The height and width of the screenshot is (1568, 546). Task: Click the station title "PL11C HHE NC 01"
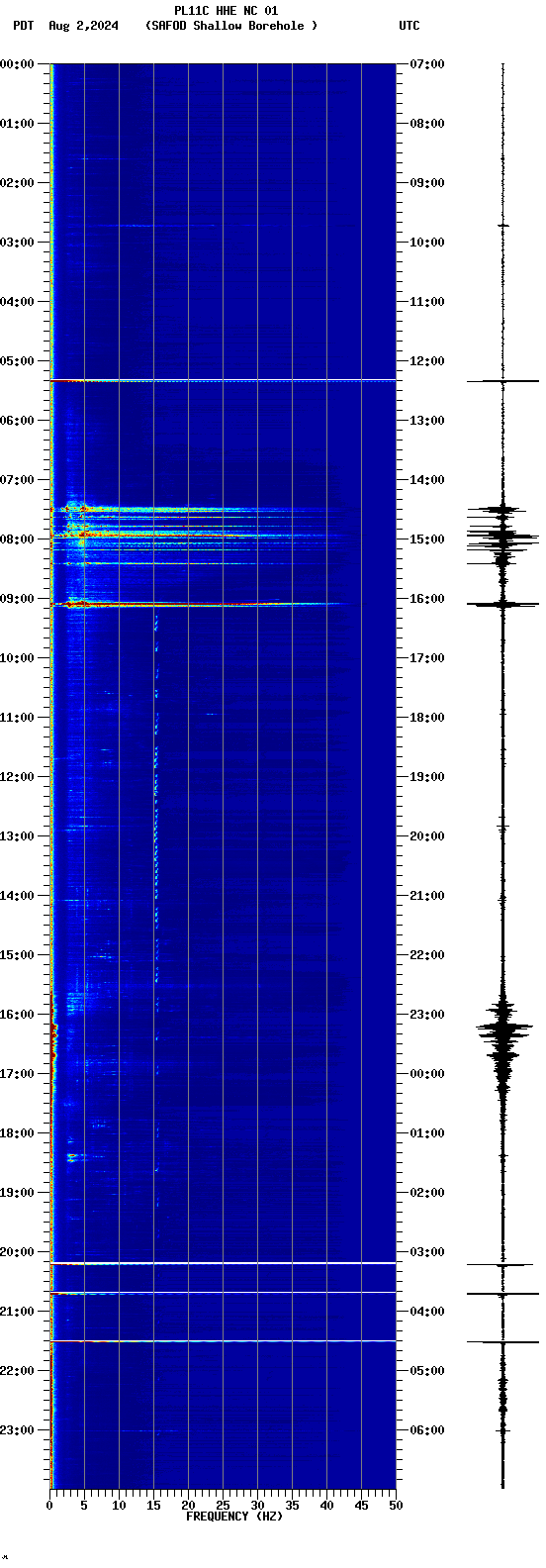(x=226, y=11)
